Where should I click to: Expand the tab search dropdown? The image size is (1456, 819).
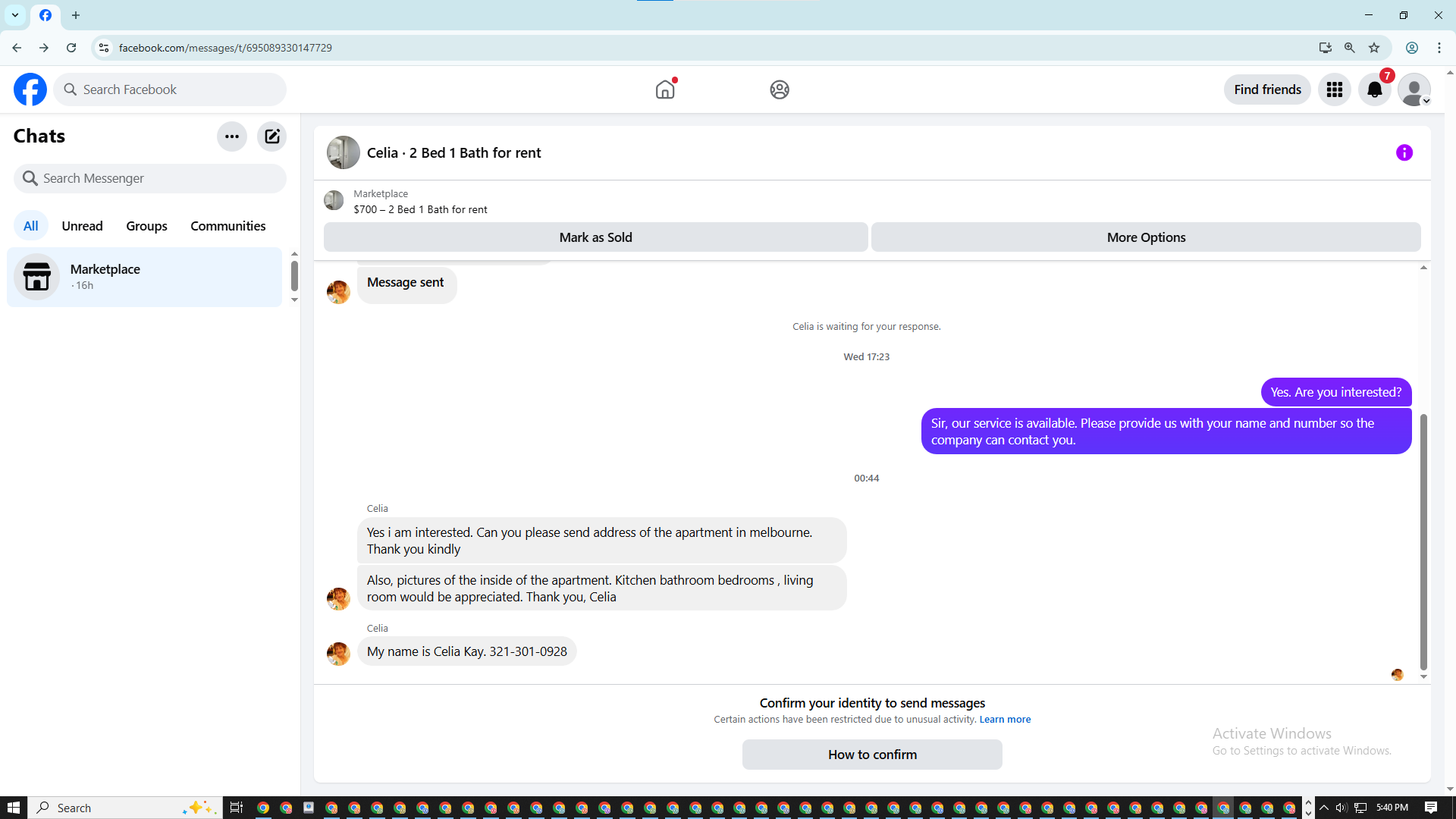15,15
